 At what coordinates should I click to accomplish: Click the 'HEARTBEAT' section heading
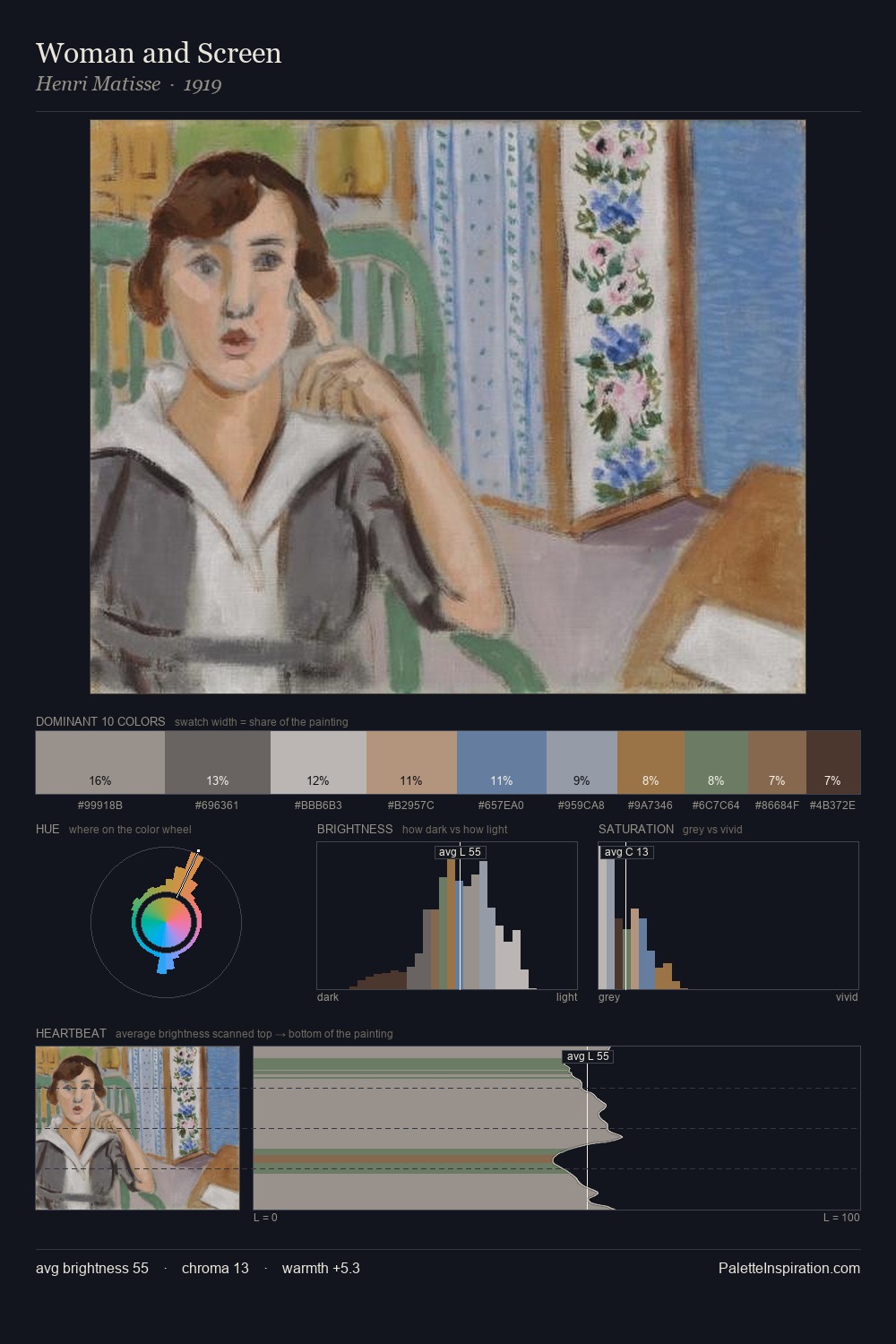click(71, 1033)
